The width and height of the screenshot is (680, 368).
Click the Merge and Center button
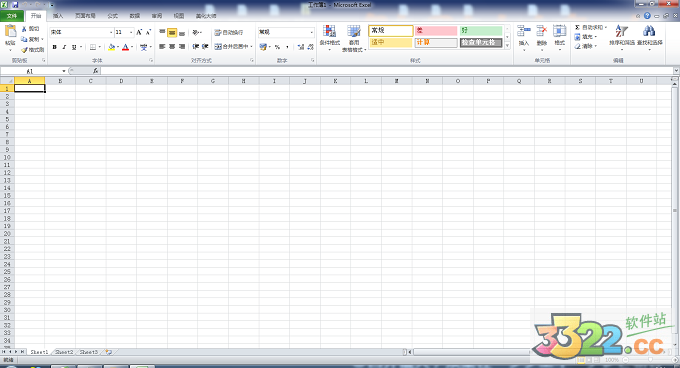[x=233, y=46]
